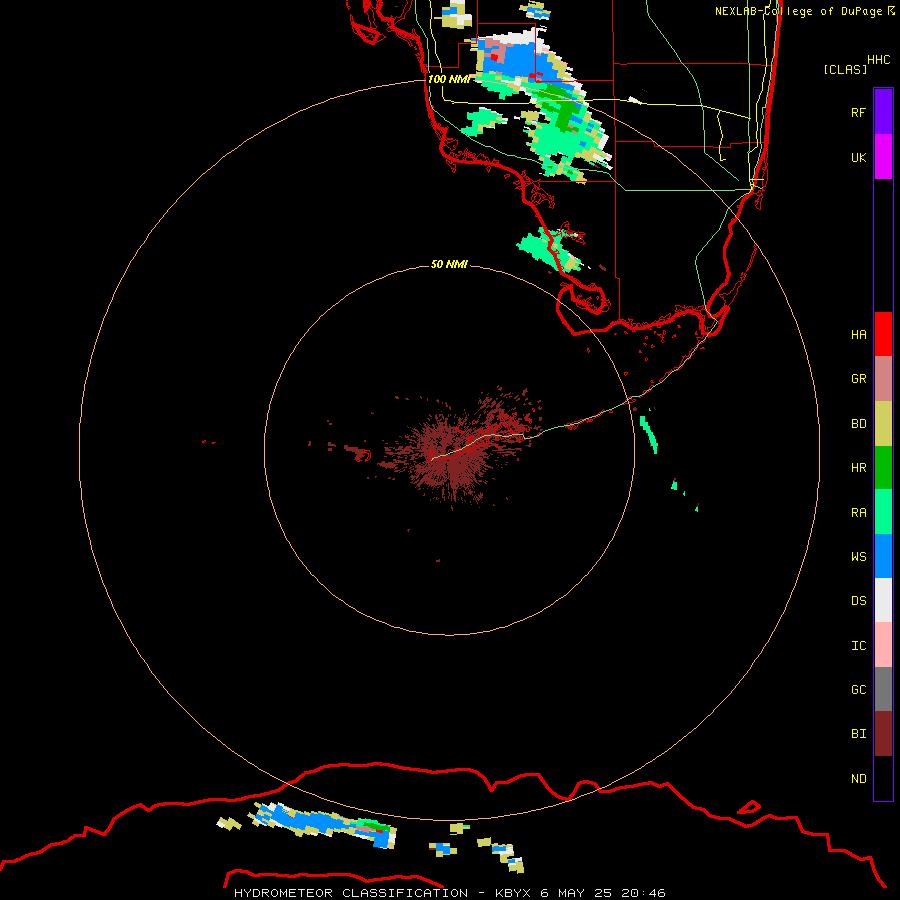Click the DS white legend swatch
Viewport: 900px width, 900px height.
[x=883, y=600]
